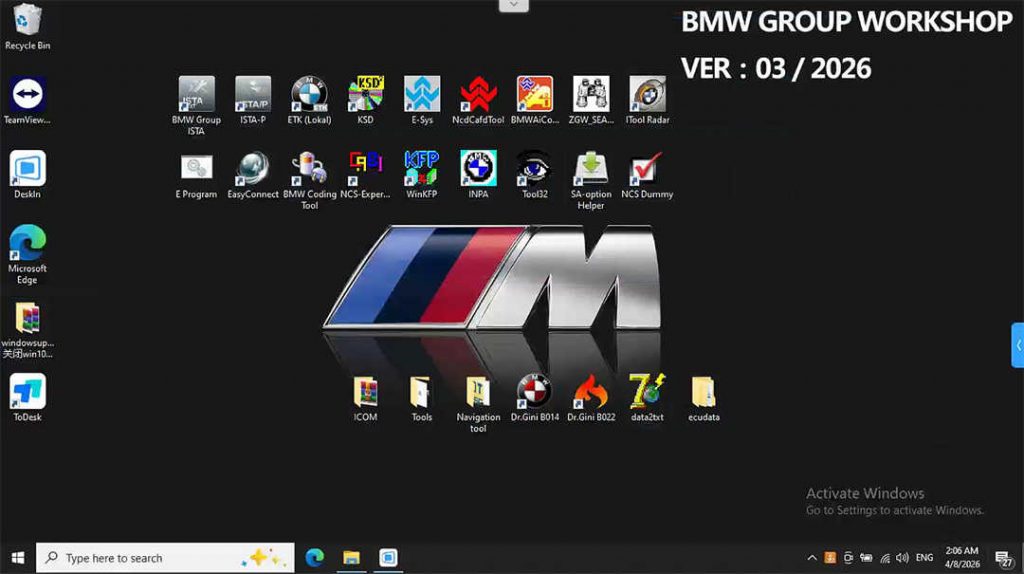Open the Dr.Gini B022 shortcut
Screen dimensions: 1024x574
[591, 392]
